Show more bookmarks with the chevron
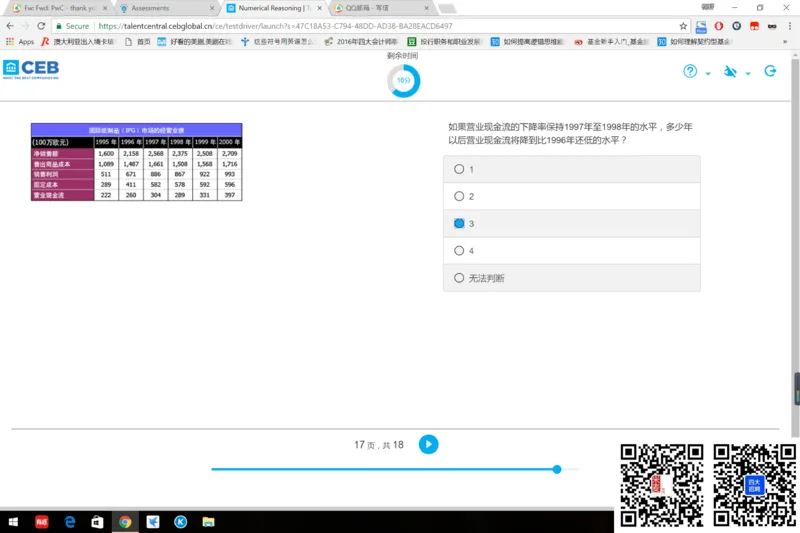 (785, 42)
